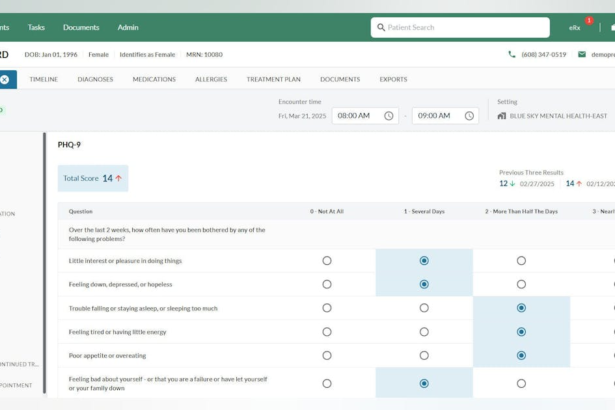Open clock picker for 08:00 AM start time
615x410 pixels.
389,116
